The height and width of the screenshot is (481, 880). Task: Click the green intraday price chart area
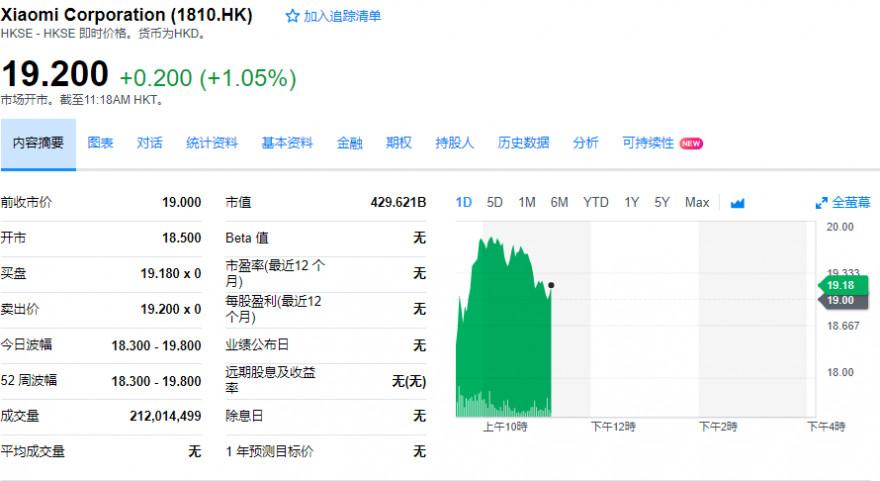(503, 327)
